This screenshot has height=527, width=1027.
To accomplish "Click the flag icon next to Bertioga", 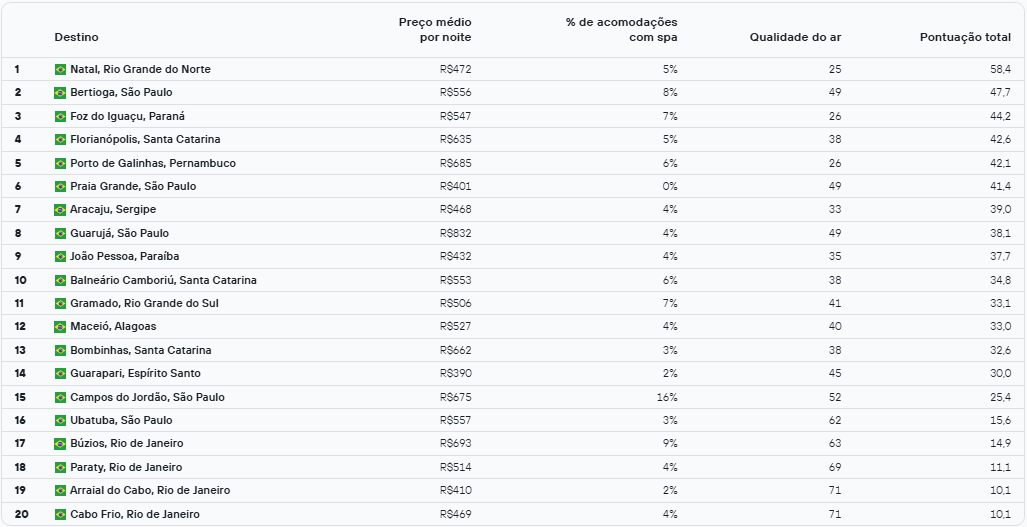I will coord(60,93).
